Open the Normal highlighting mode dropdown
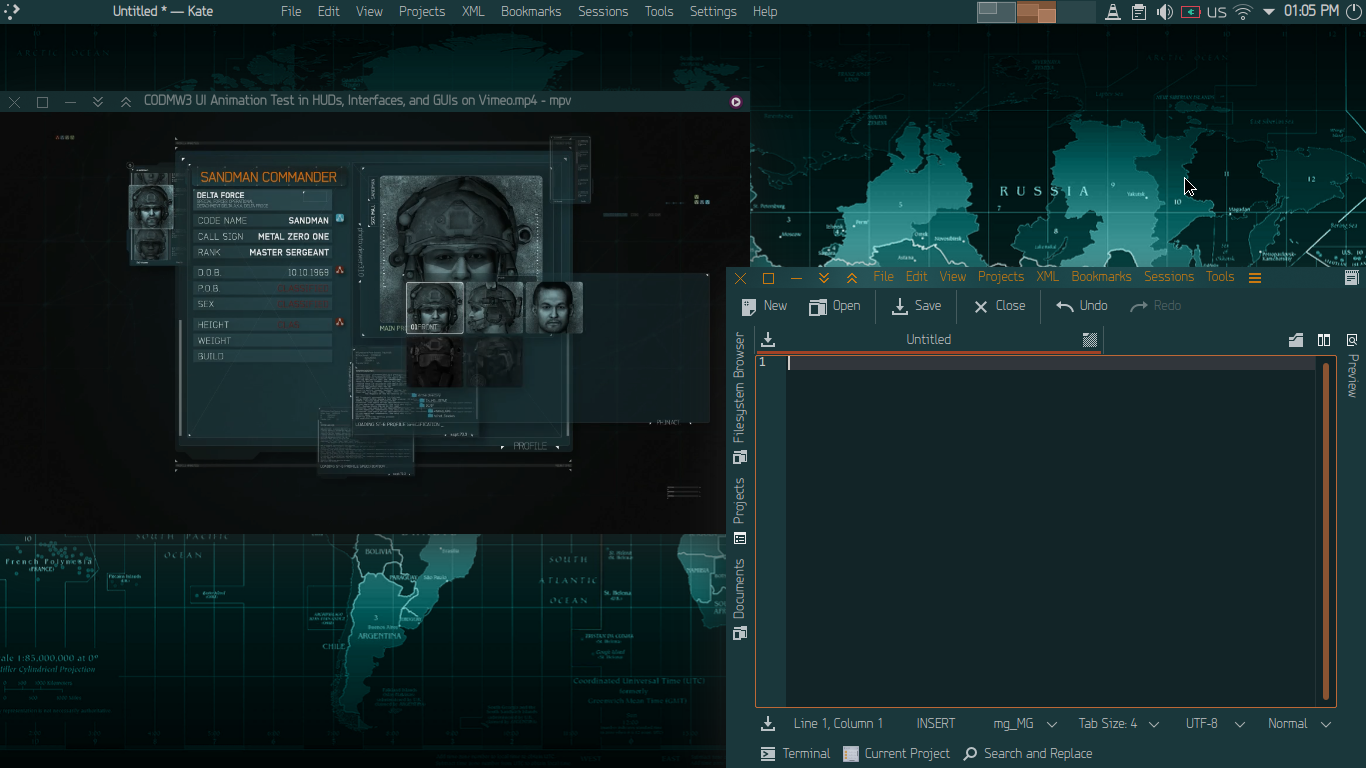Viewport: 1366px width, 768px height. coord(1299,724)
